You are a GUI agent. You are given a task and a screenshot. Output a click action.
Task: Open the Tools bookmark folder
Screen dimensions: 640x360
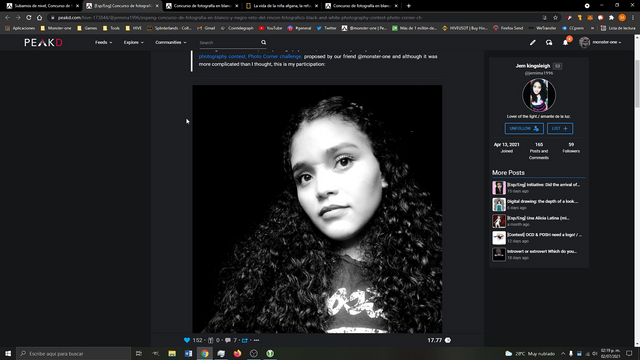pyautogui.click(x=111, y=28)
